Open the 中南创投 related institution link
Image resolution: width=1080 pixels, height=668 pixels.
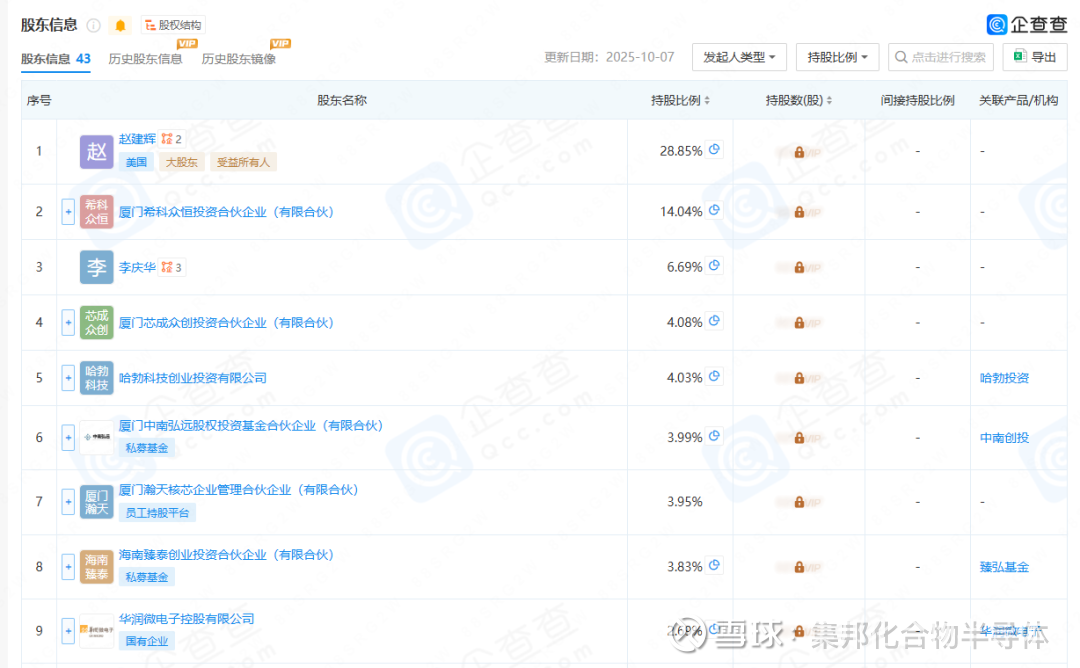1004,438
